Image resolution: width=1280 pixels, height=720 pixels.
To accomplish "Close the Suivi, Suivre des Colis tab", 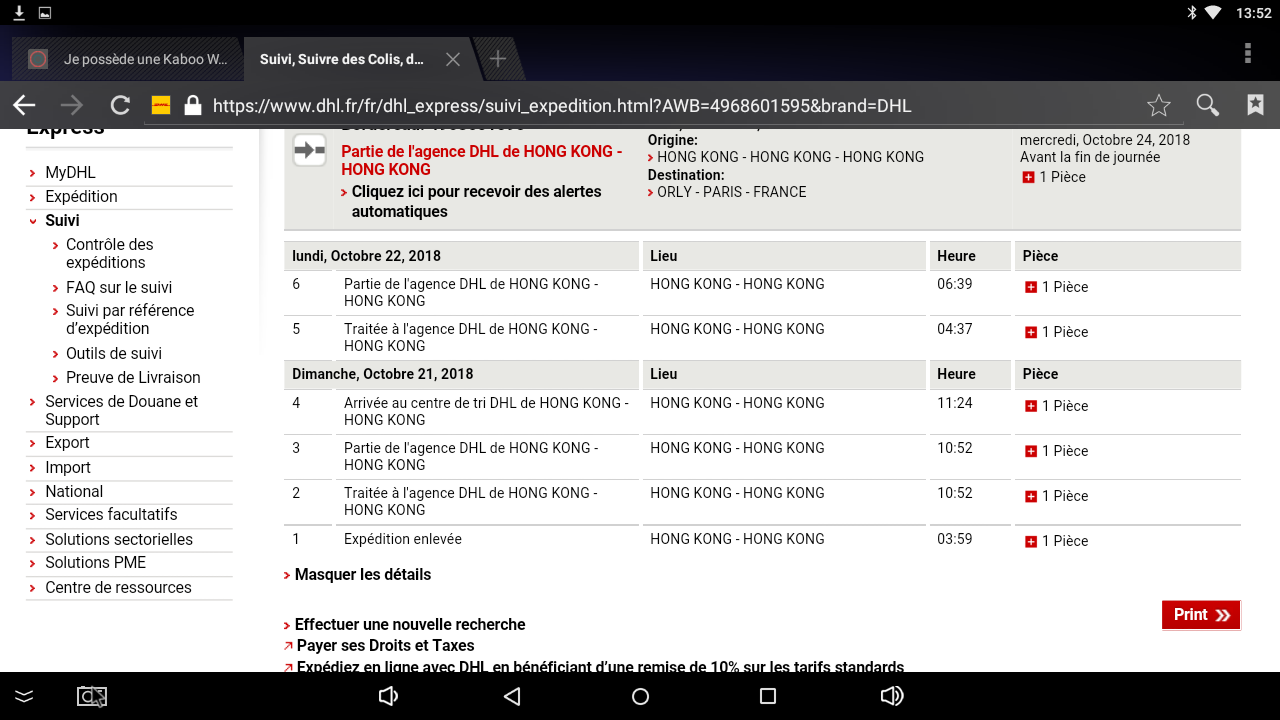I will point(452,59).
